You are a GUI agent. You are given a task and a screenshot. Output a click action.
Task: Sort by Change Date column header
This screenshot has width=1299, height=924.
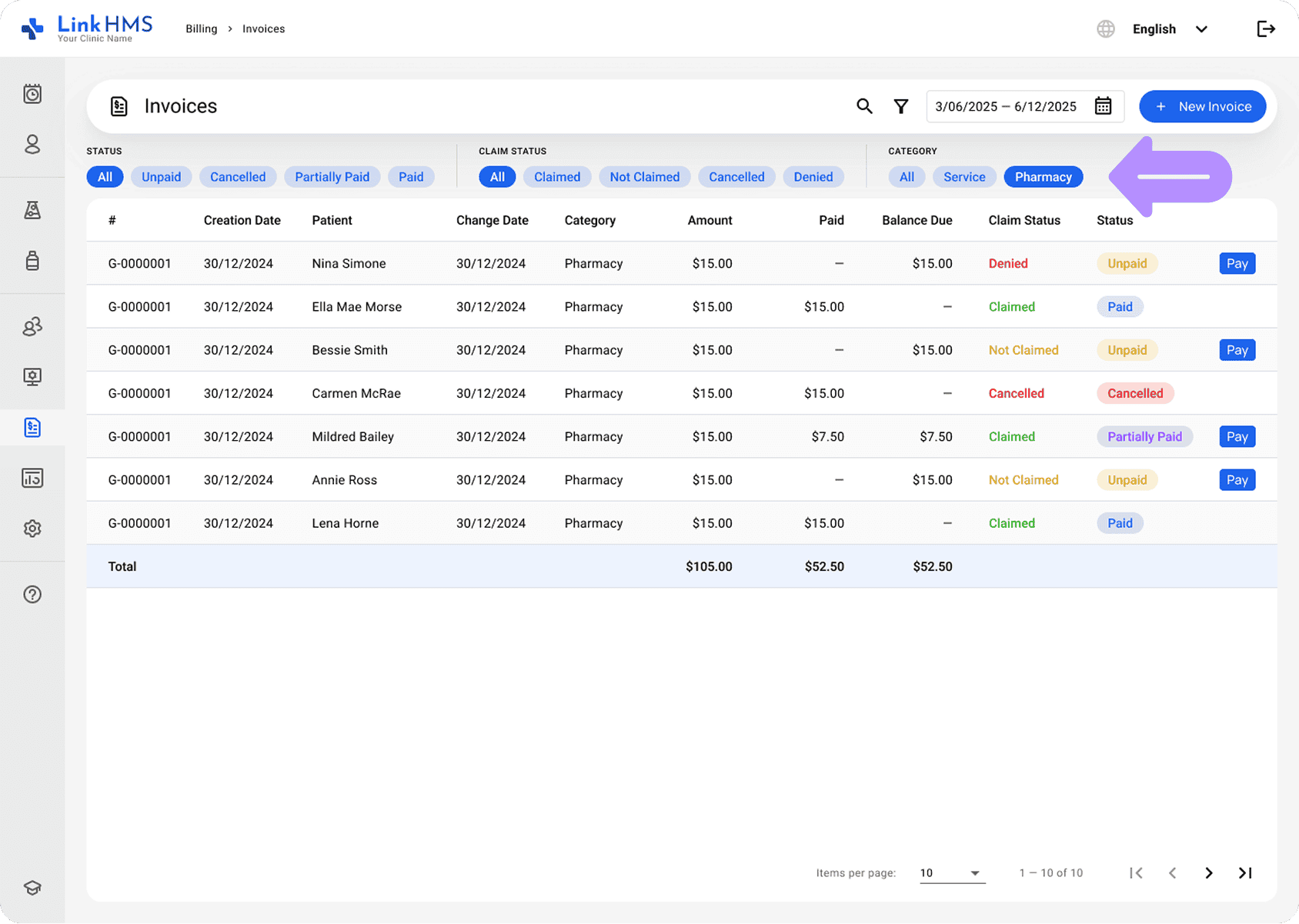(x=493, y=220)
